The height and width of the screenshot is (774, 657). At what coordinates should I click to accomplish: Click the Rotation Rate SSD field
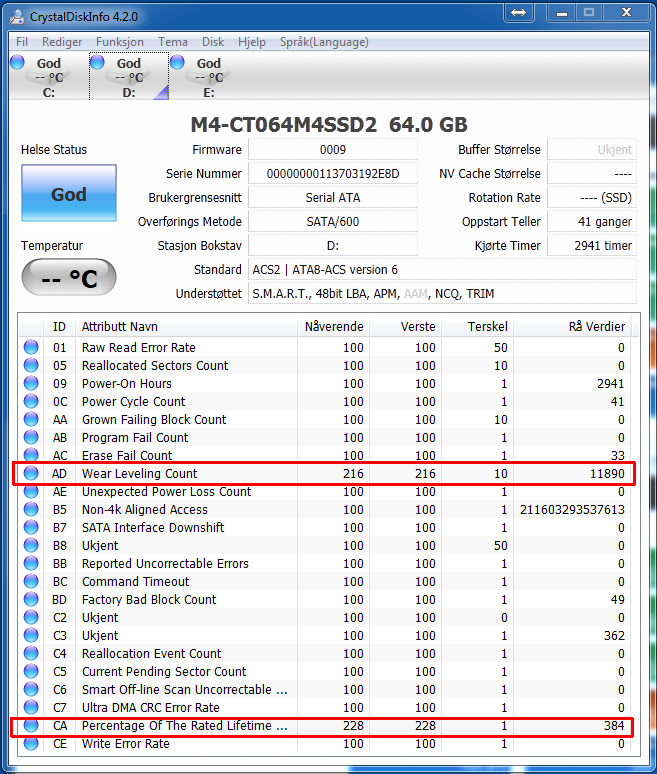592,197
